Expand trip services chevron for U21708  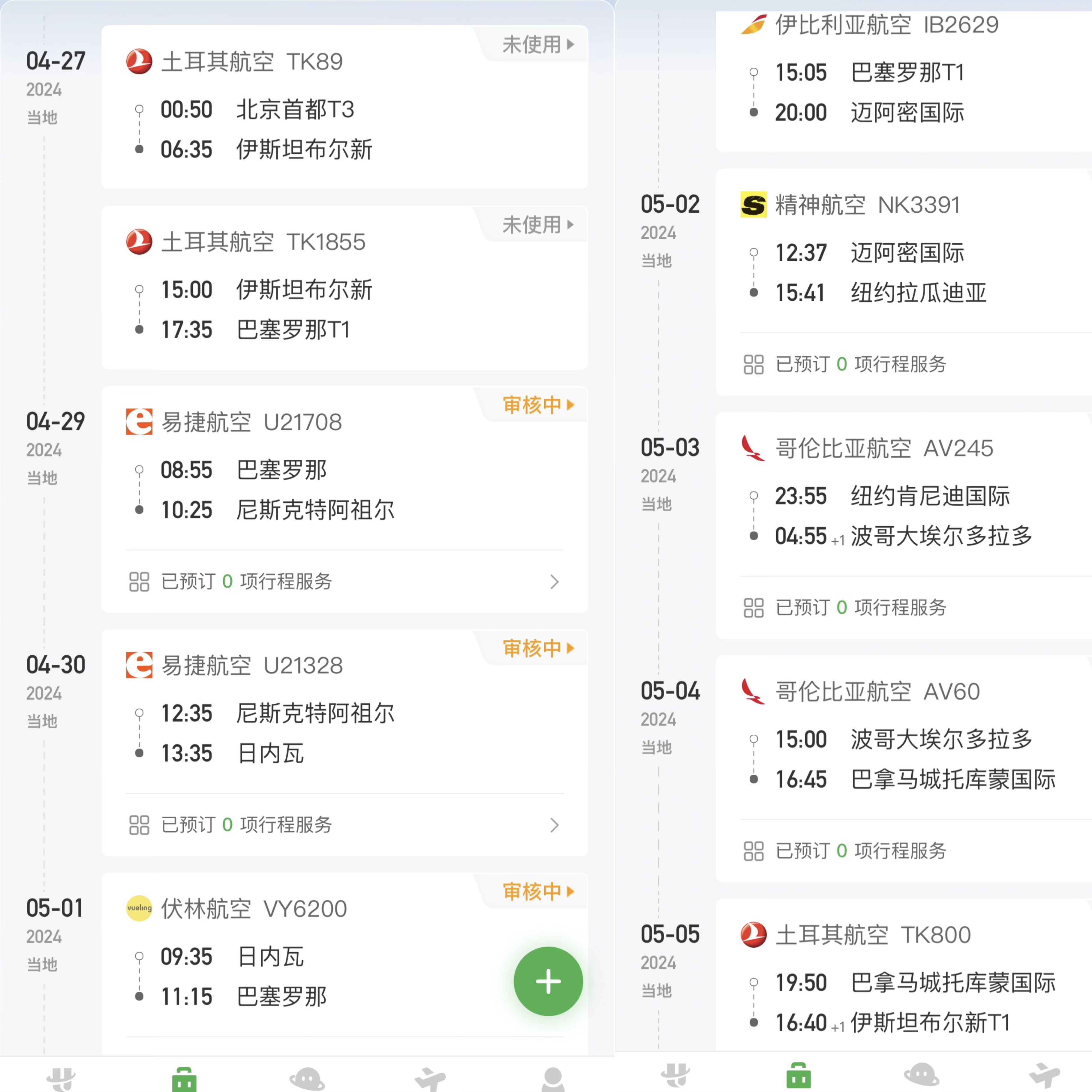[x=555, y=582]
